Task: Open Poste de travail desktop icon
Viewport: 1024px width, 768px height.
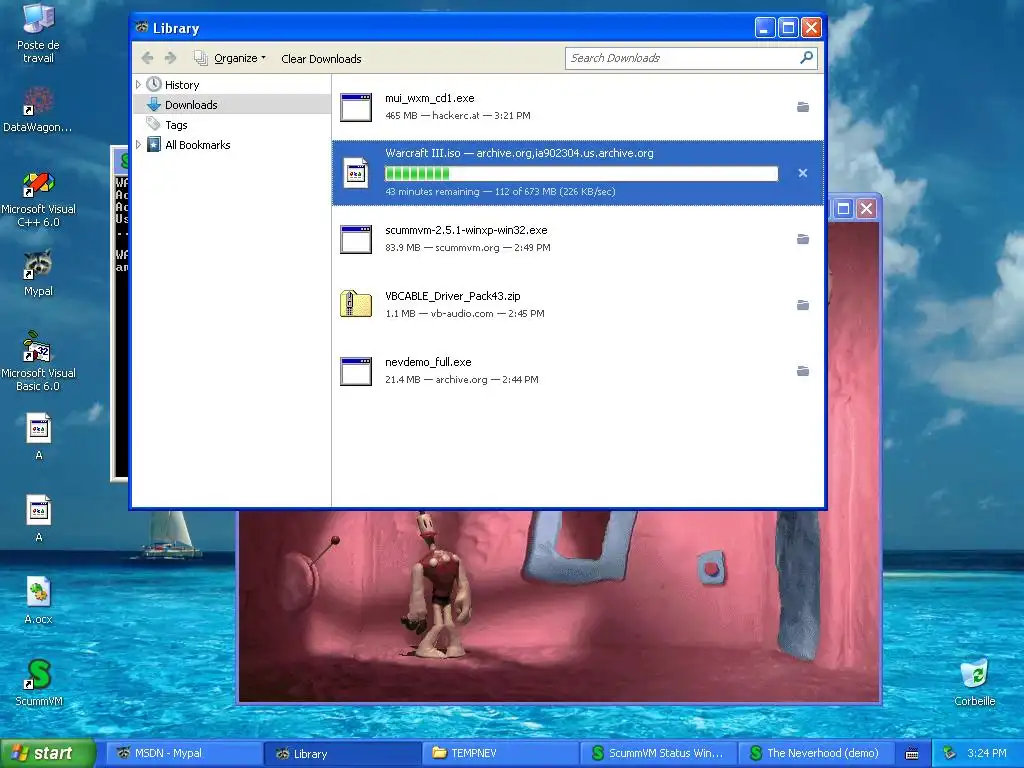Action: 38,33
